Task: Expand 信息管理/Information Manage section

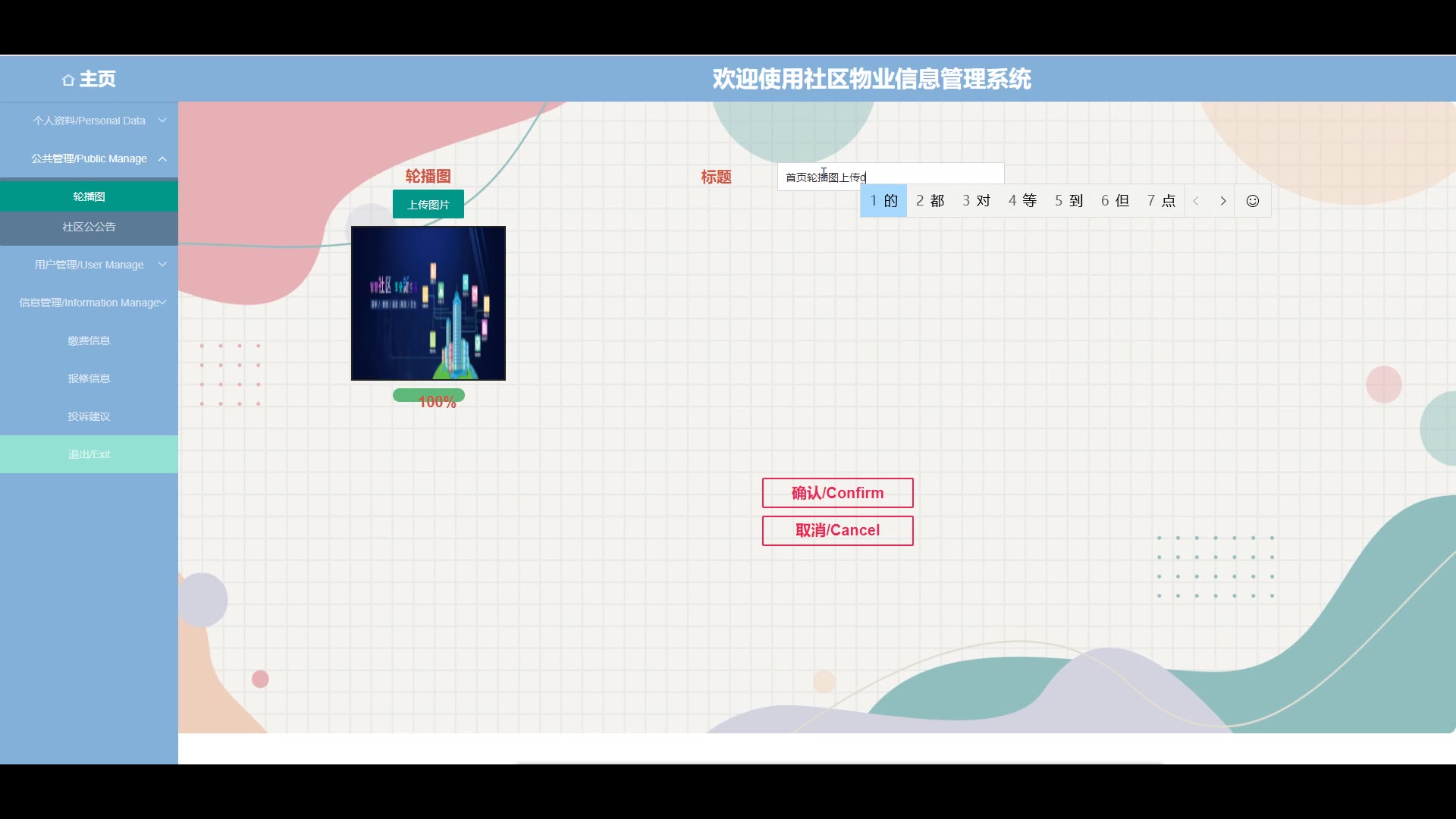Action: (x=89, y=303)
